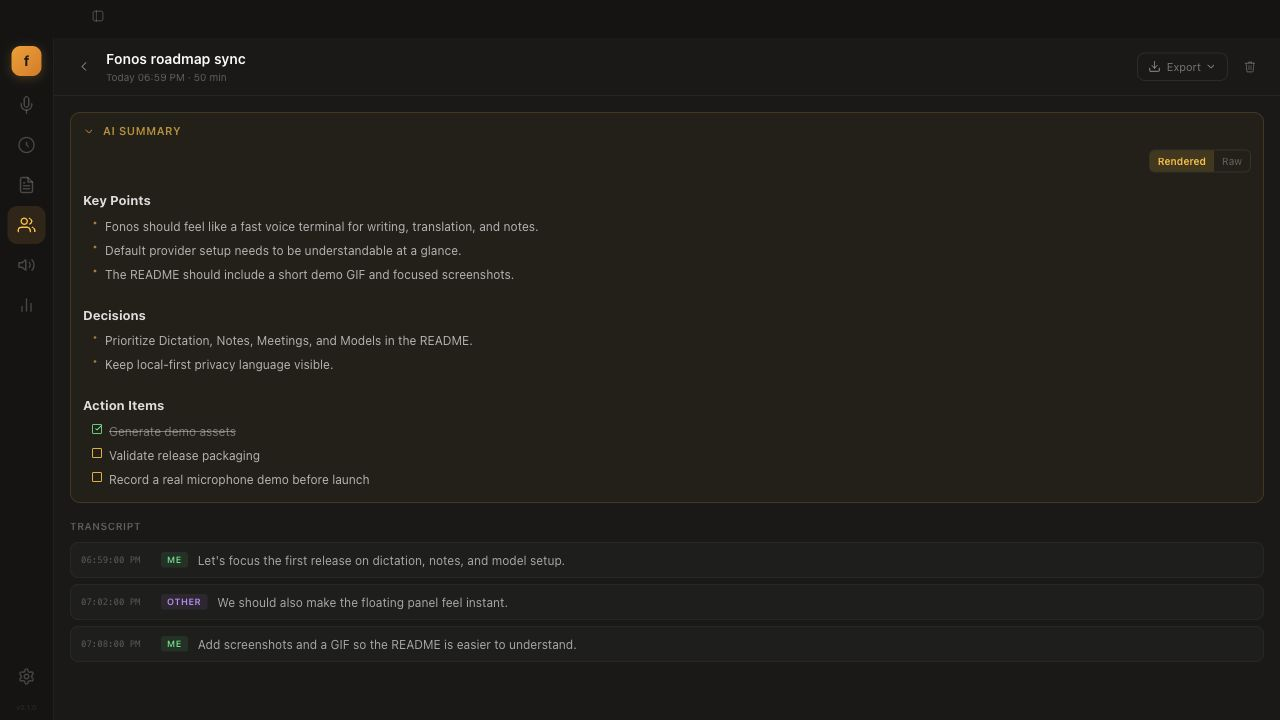Select the 06:59:00 PM transcript entry
The width and height of the screenshot is (1280, 720).
coord(667,560)
